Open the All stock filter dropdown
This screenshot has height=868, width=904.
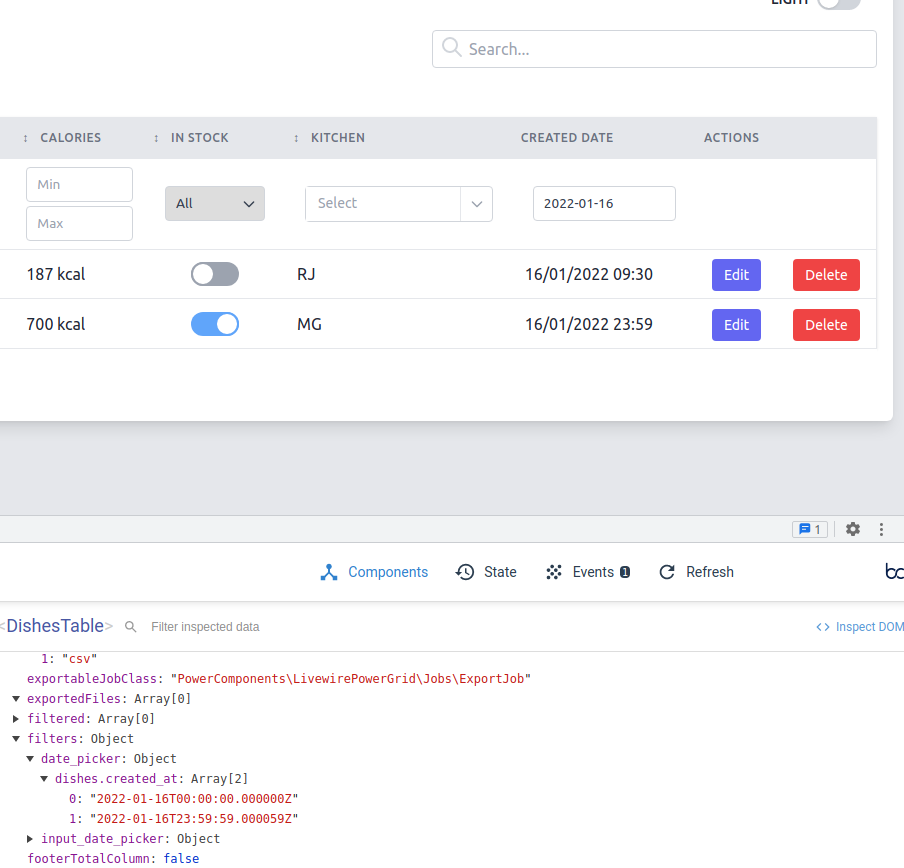[214, 203]
